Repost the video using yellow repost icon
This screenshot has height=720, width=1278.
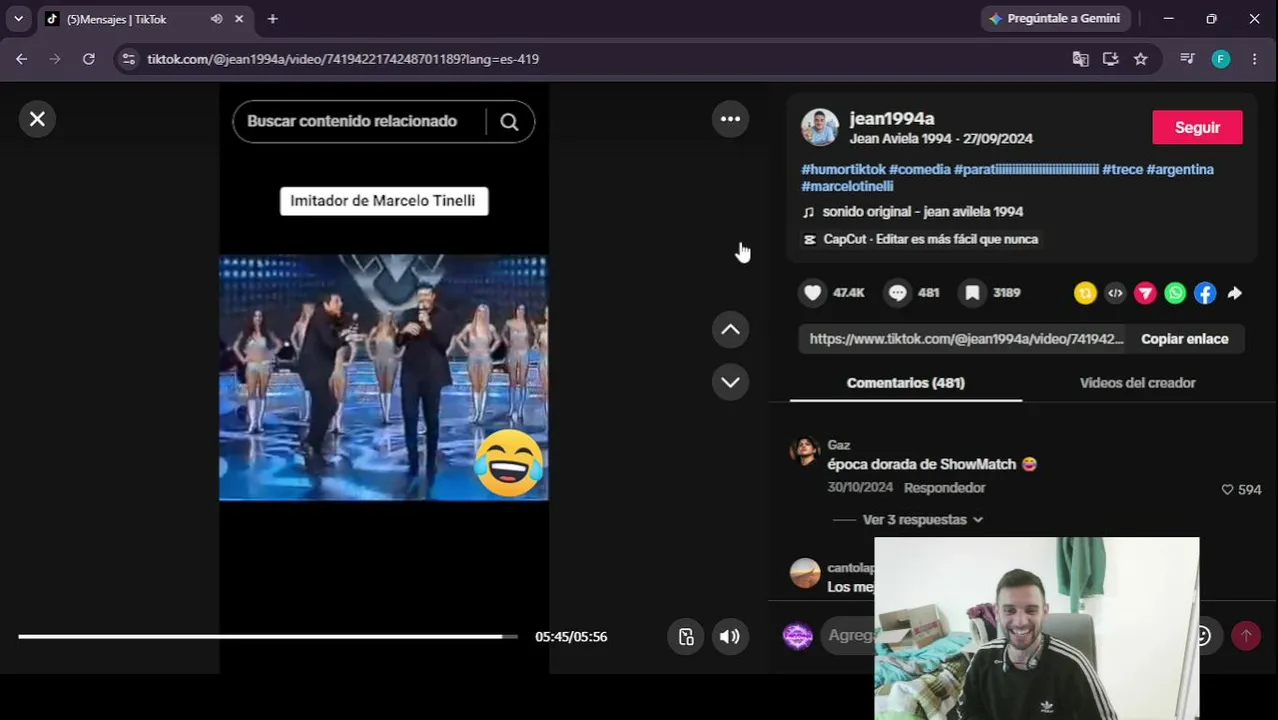point(1085,293)
